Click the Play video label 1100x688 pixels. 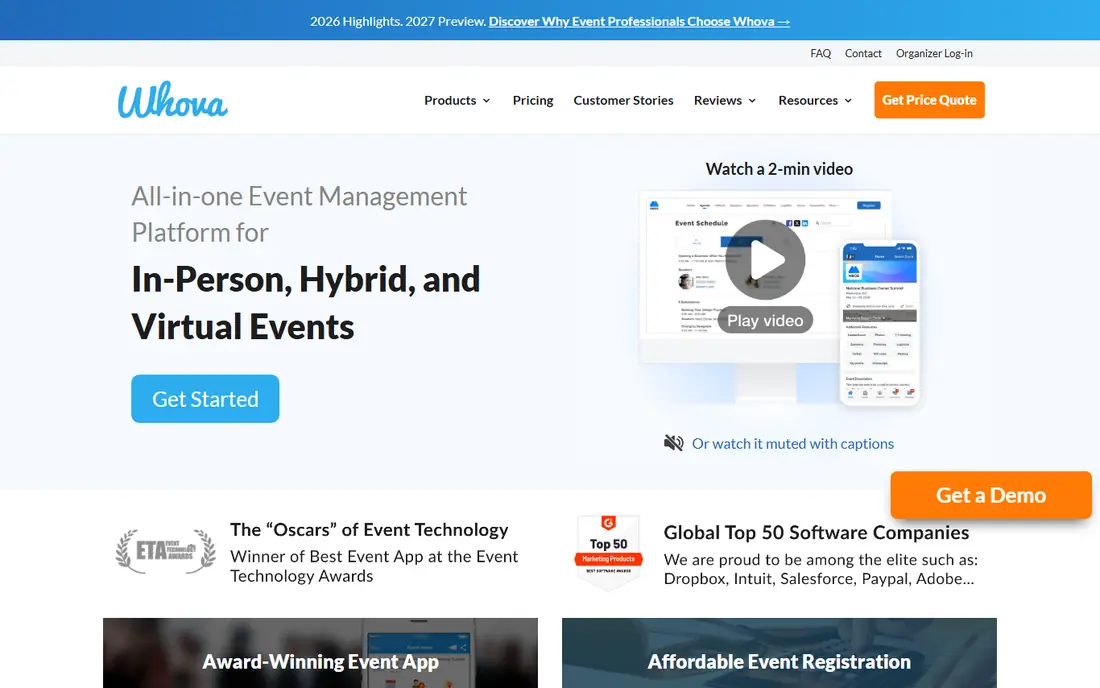(x=765, y=321)
